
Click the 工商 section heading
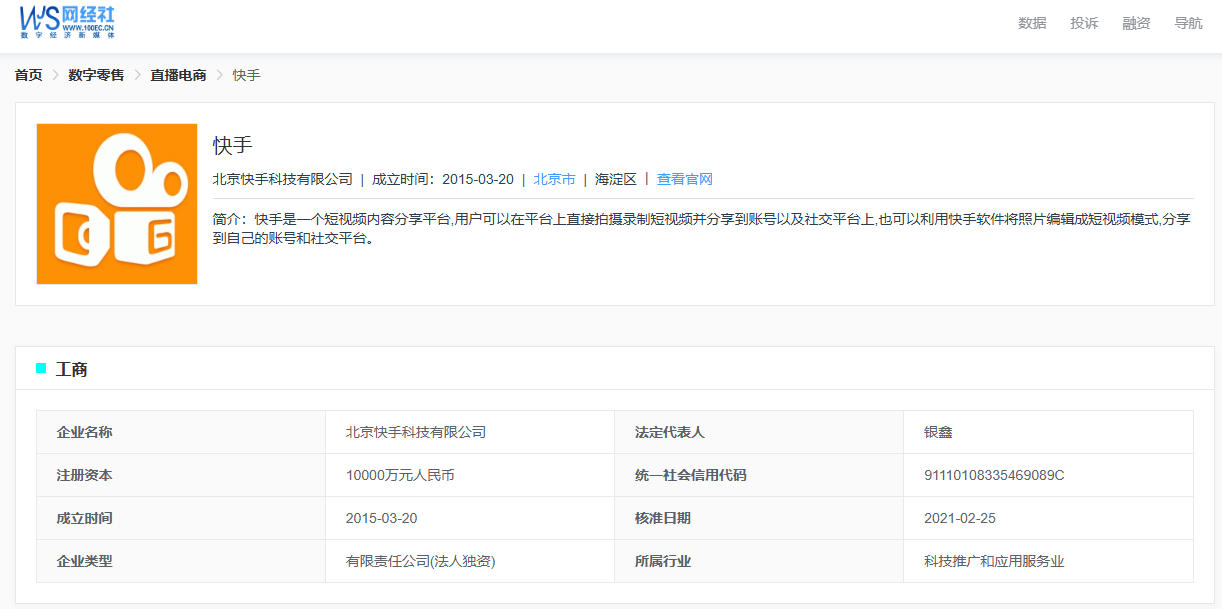72,369
